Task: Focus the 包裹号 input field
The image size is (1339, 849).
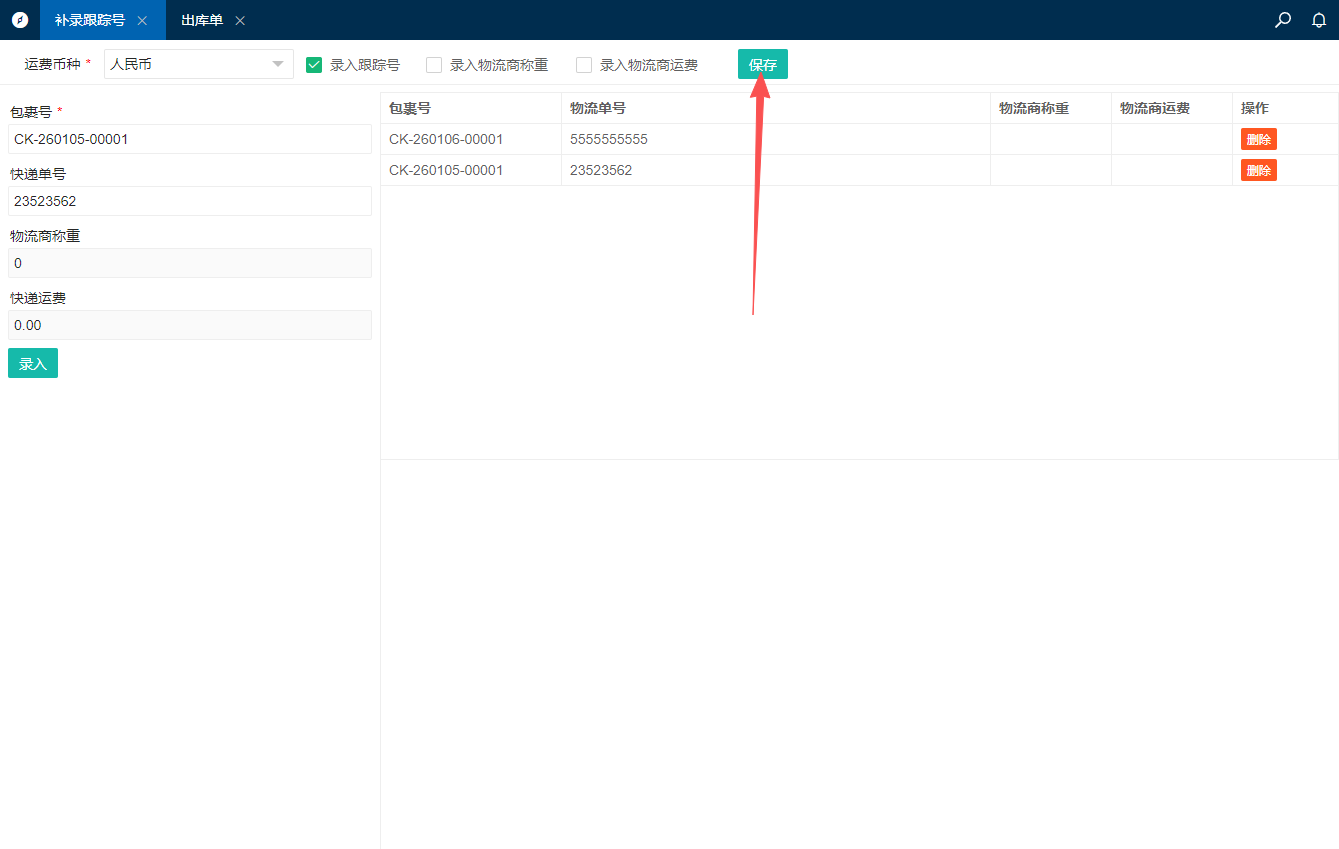Action: point(190,139)
